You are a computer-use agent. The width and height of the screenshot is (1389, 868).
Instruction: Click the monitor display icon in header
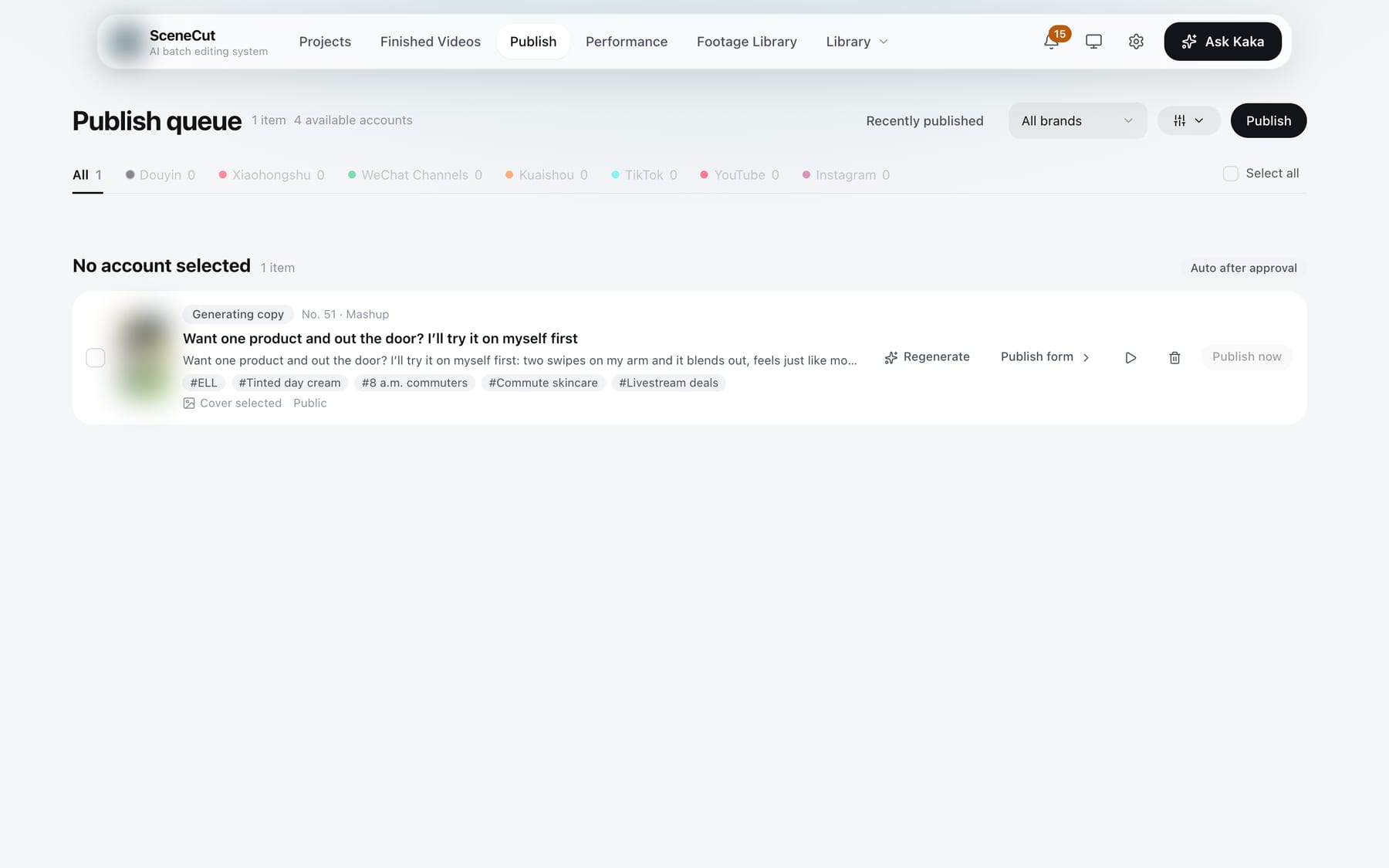1093,42
